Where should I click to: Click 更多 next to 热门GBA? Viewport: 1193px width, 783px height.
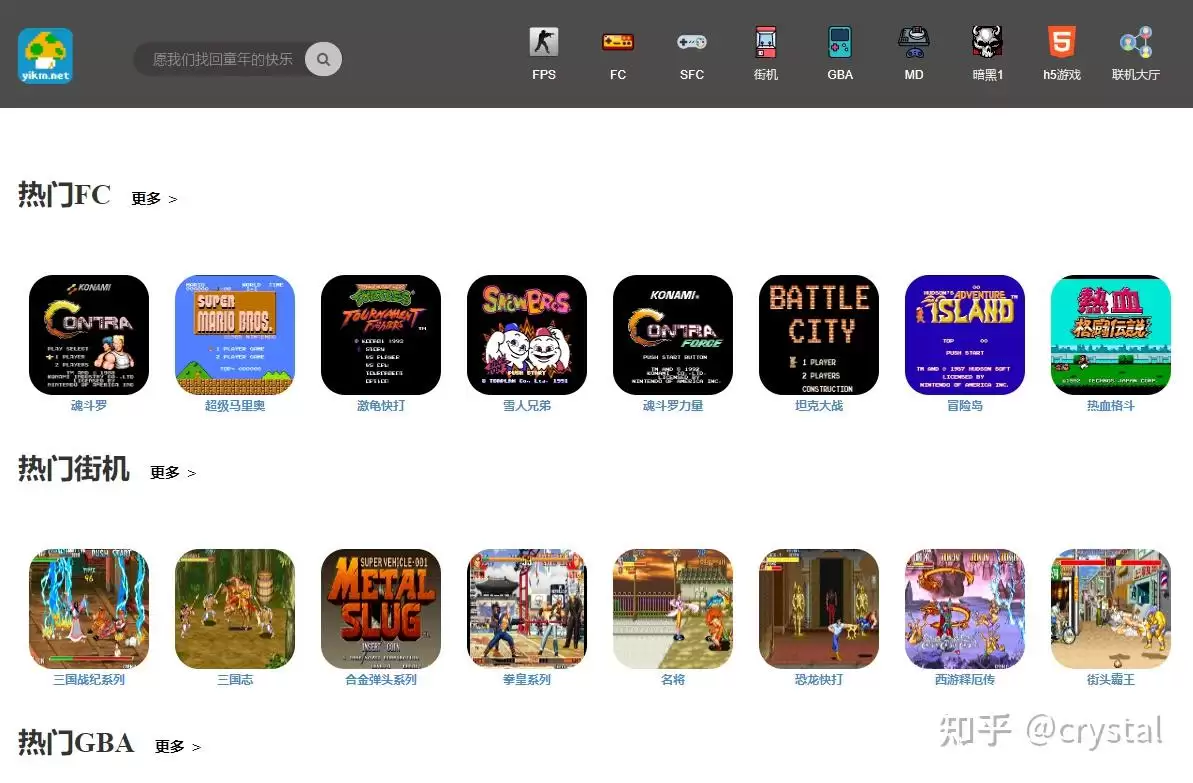pos(178,746)
